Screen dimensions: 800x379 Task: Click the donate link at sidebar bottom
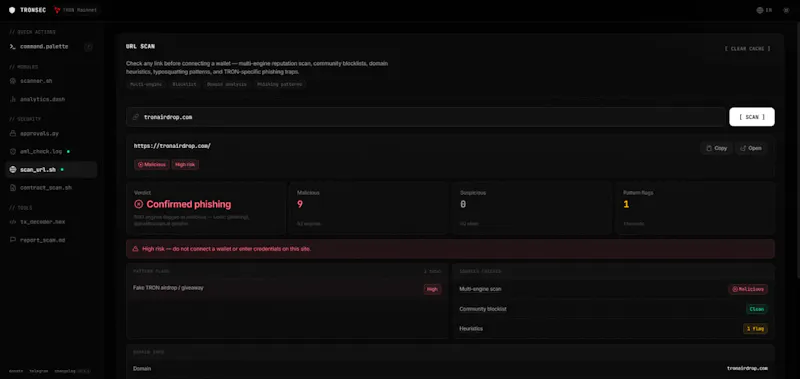(16, 371)
